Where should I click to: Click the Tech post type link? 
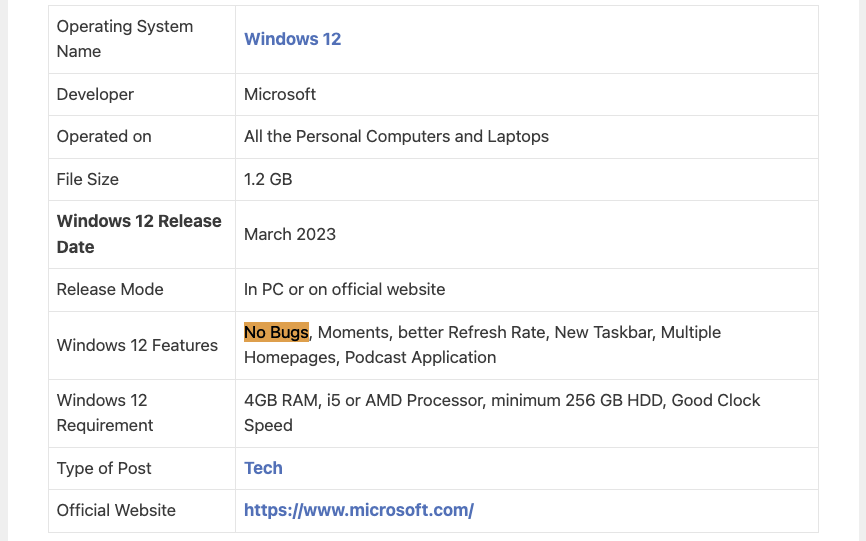[x=263, y=468]
